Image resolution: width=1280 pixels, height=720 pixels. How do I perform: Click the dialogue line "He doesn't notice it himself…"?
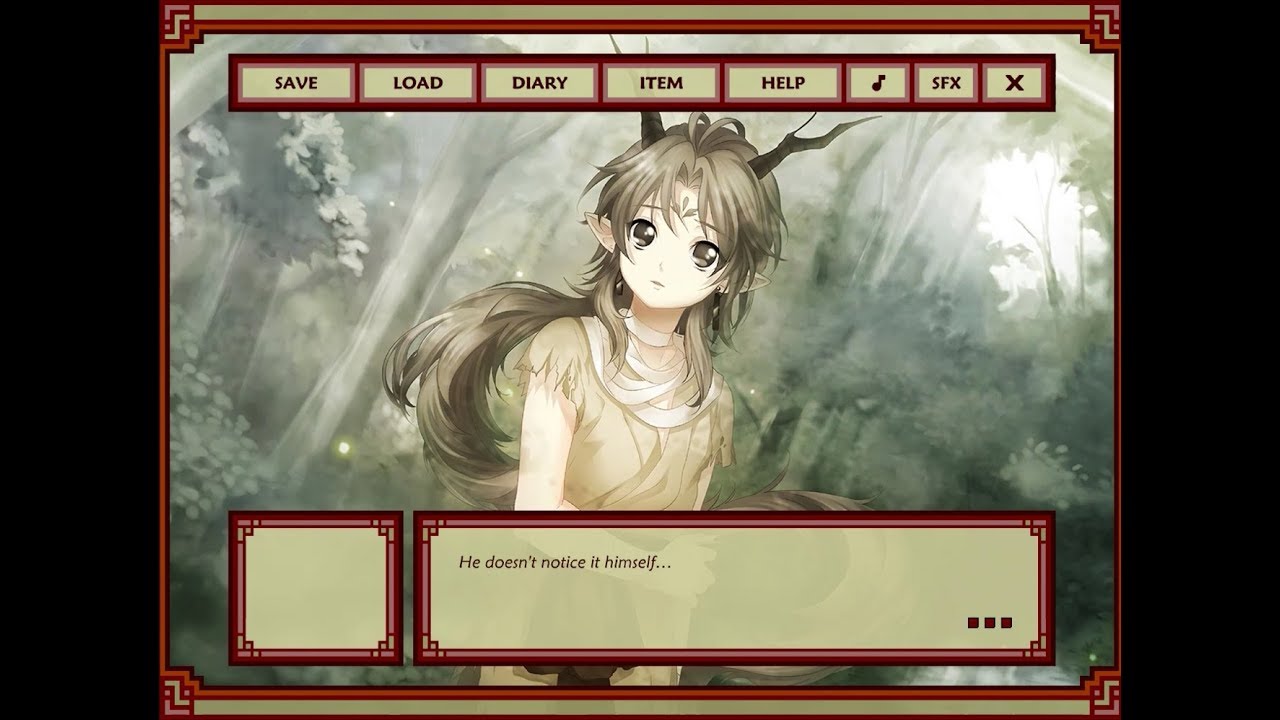click(x=565, y=562)
